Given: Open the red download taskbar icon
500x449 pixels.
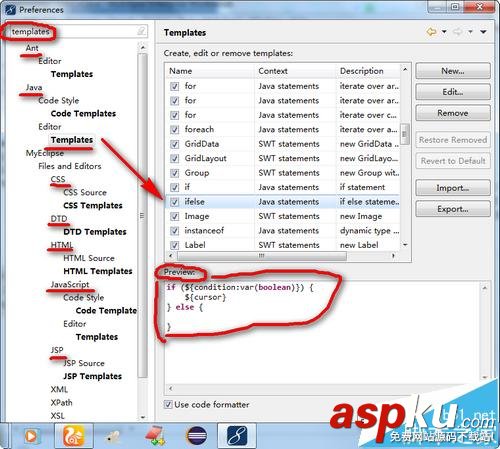Looking at the screenshot, I should (155, 435).
